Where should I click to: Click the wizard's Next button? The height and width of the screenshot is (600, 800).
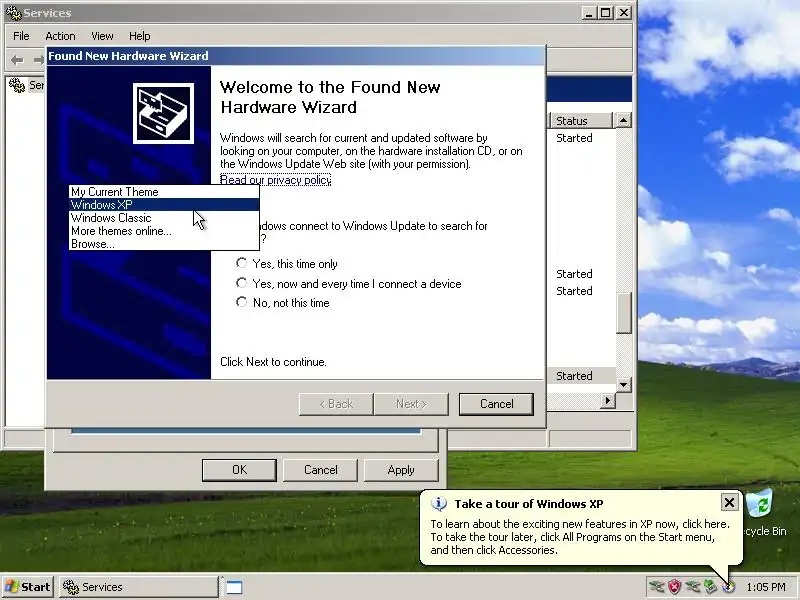pyautogui.click(x=411, y=404)
